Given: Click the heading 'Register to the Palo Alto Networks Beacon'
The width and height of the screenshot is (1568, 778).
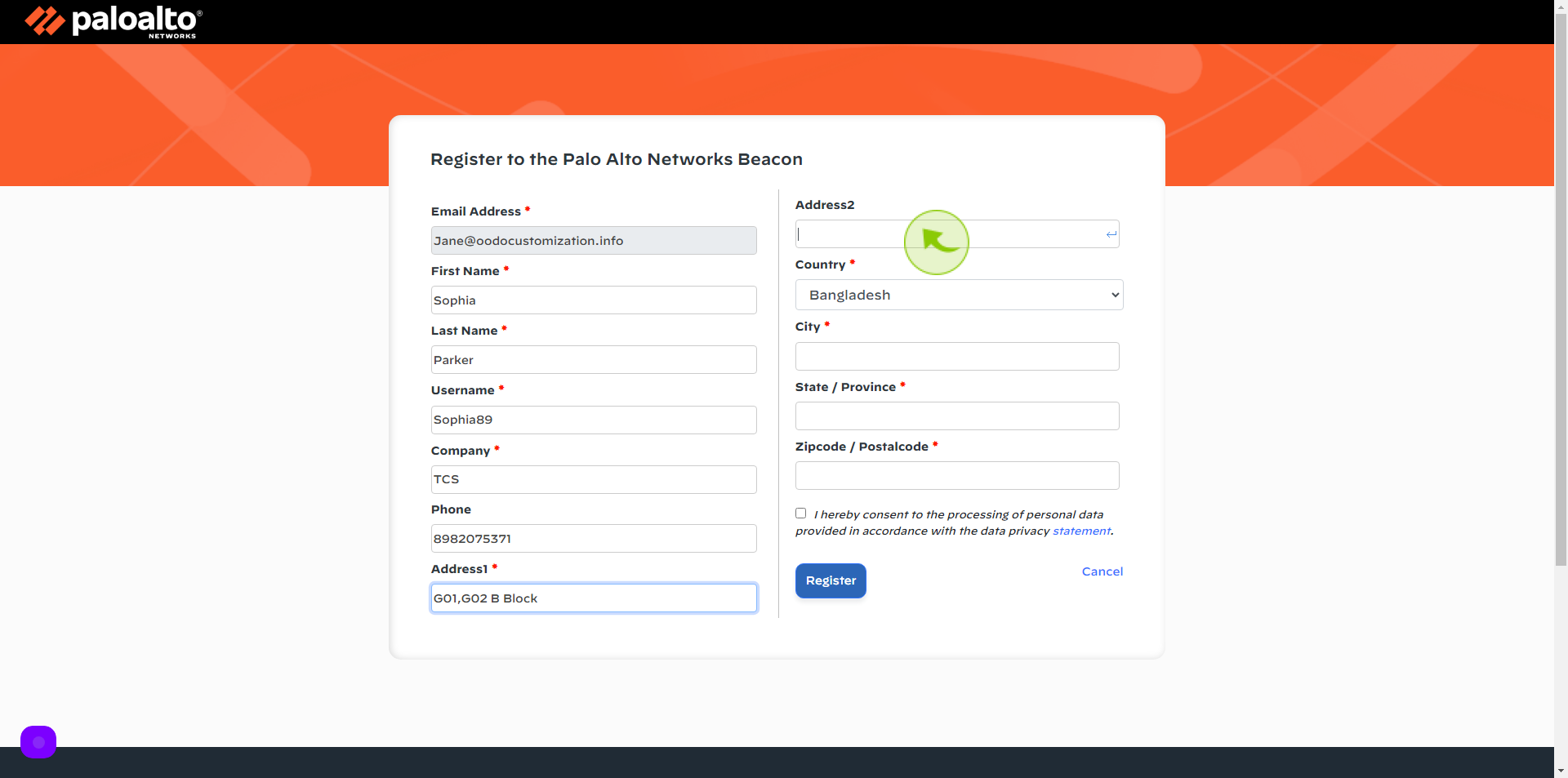Looking at the screenshot, I should [617, 159].
